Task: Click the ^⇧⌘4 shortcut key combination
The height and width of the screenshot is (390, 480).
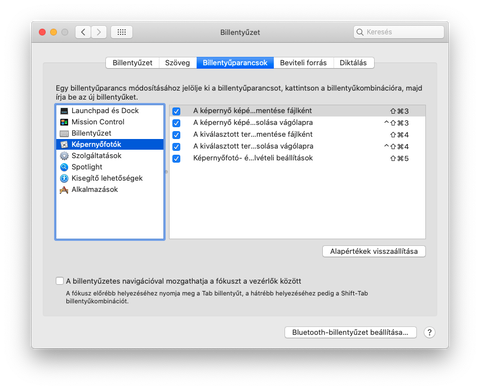Action: 396,147
